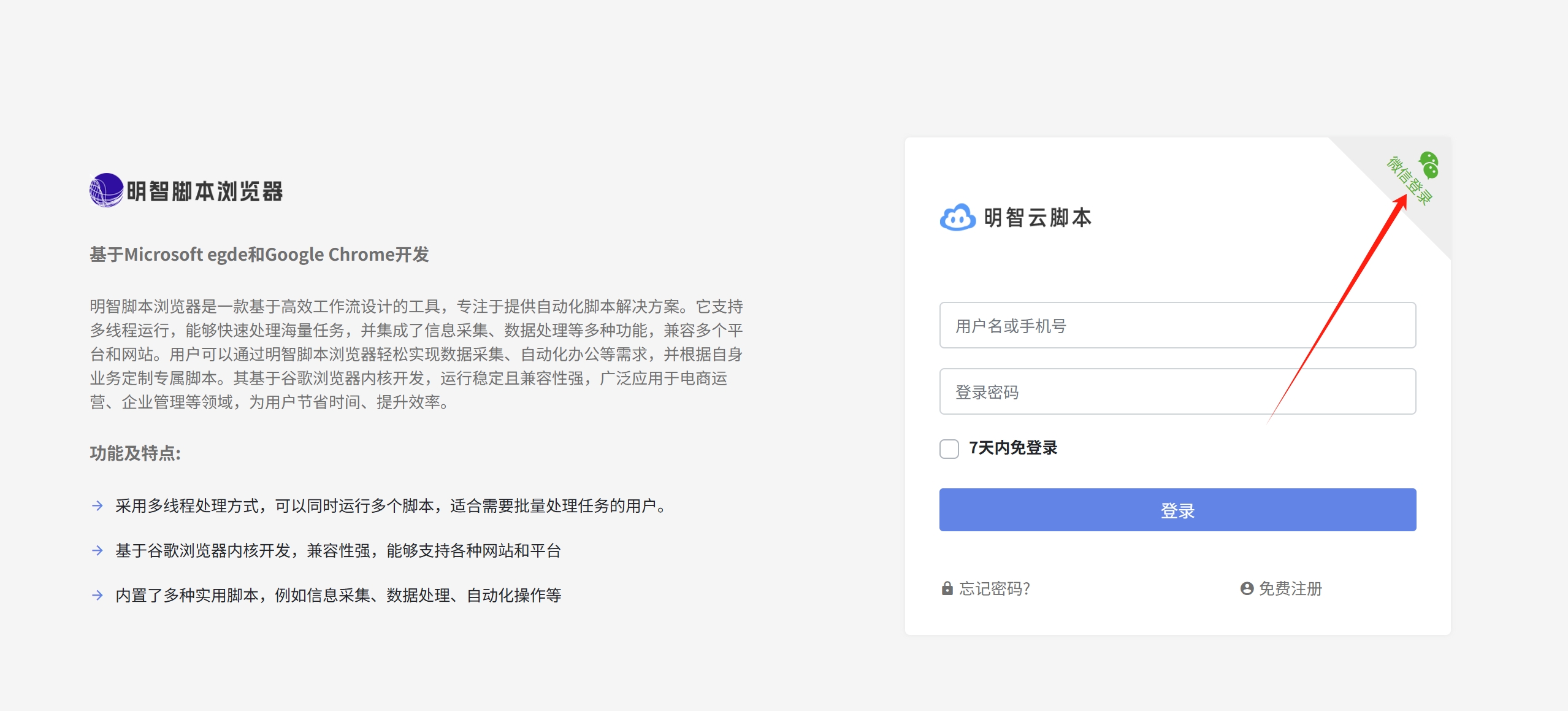Enable the 7天内免登录 checkbox
Viewport: 1568px width, 711px height.
point(949,448)
